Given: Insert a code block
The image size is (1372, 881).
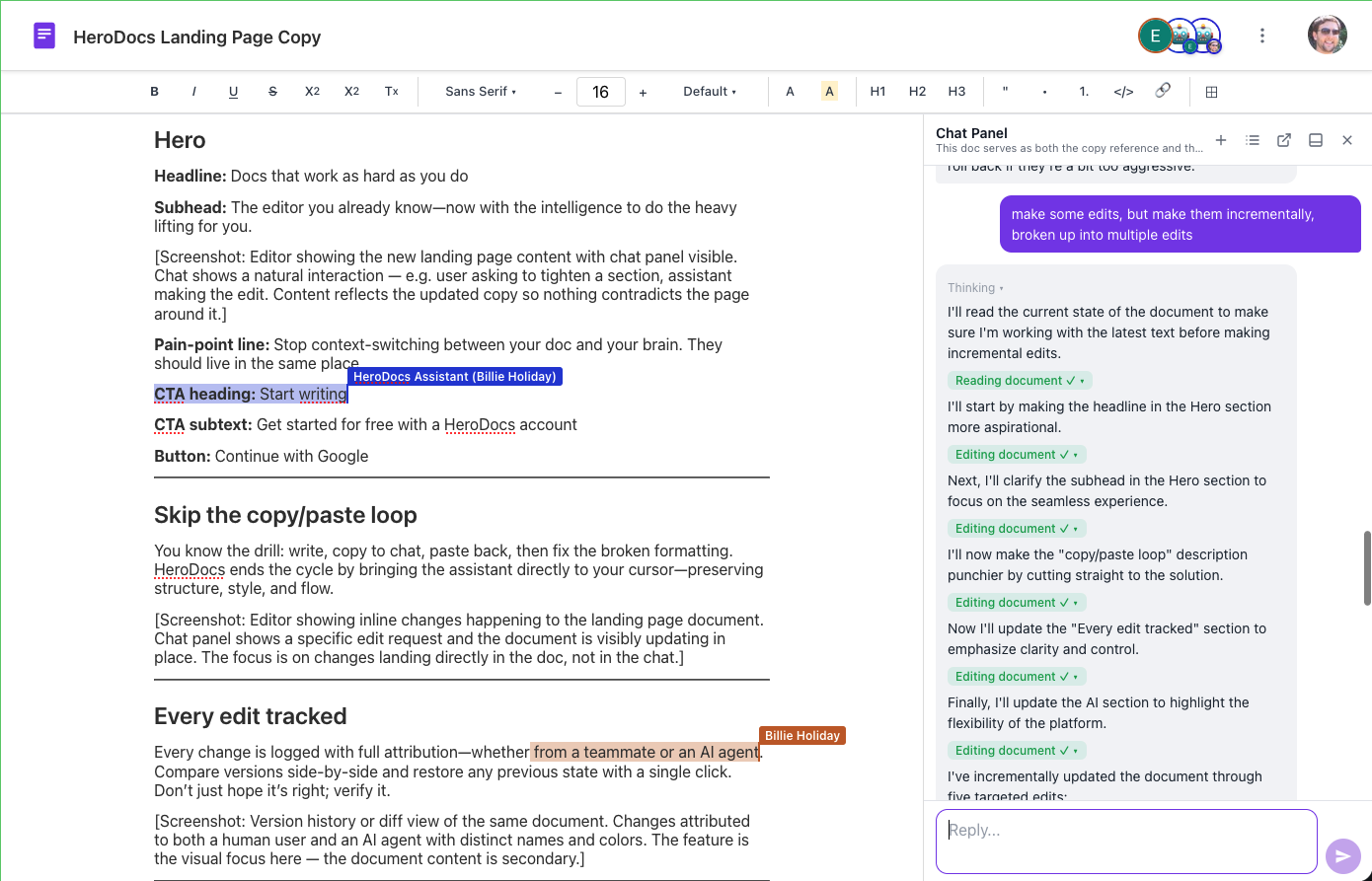Looking at the screenshot, I should click(x=1123, y=91).
